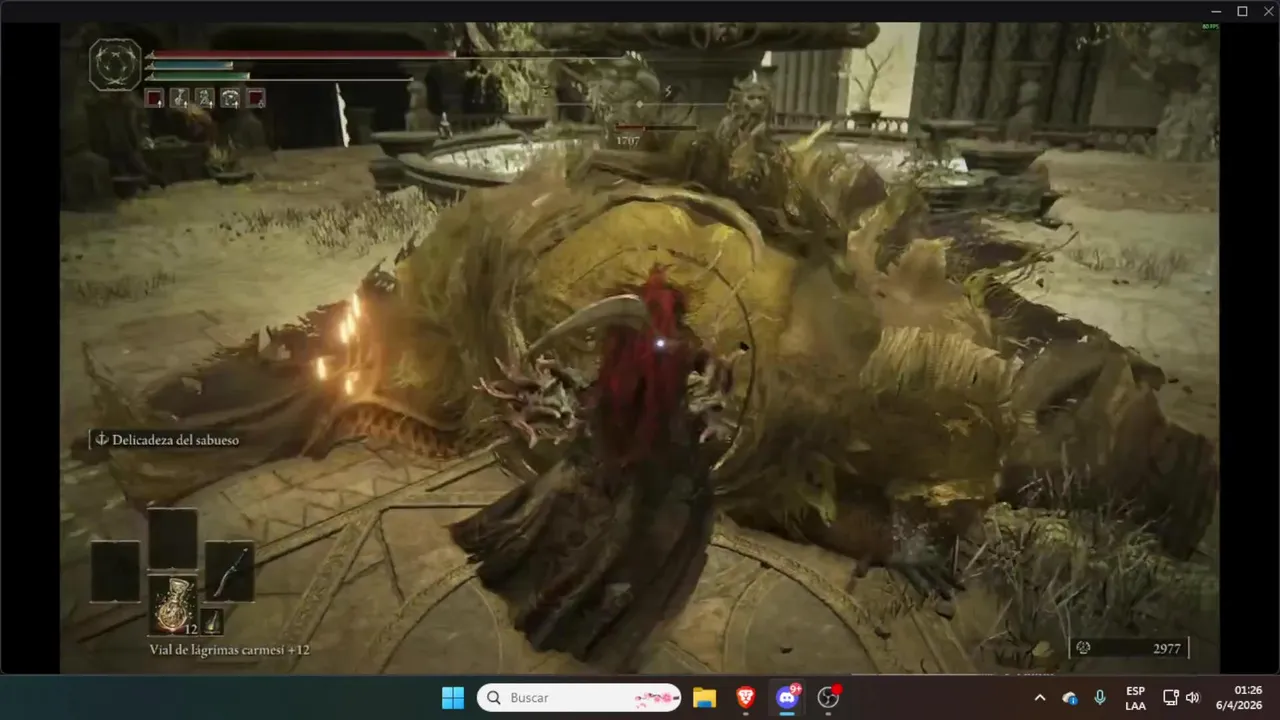Click the second status buff icon under stamina bar

[x=179, y=97]
